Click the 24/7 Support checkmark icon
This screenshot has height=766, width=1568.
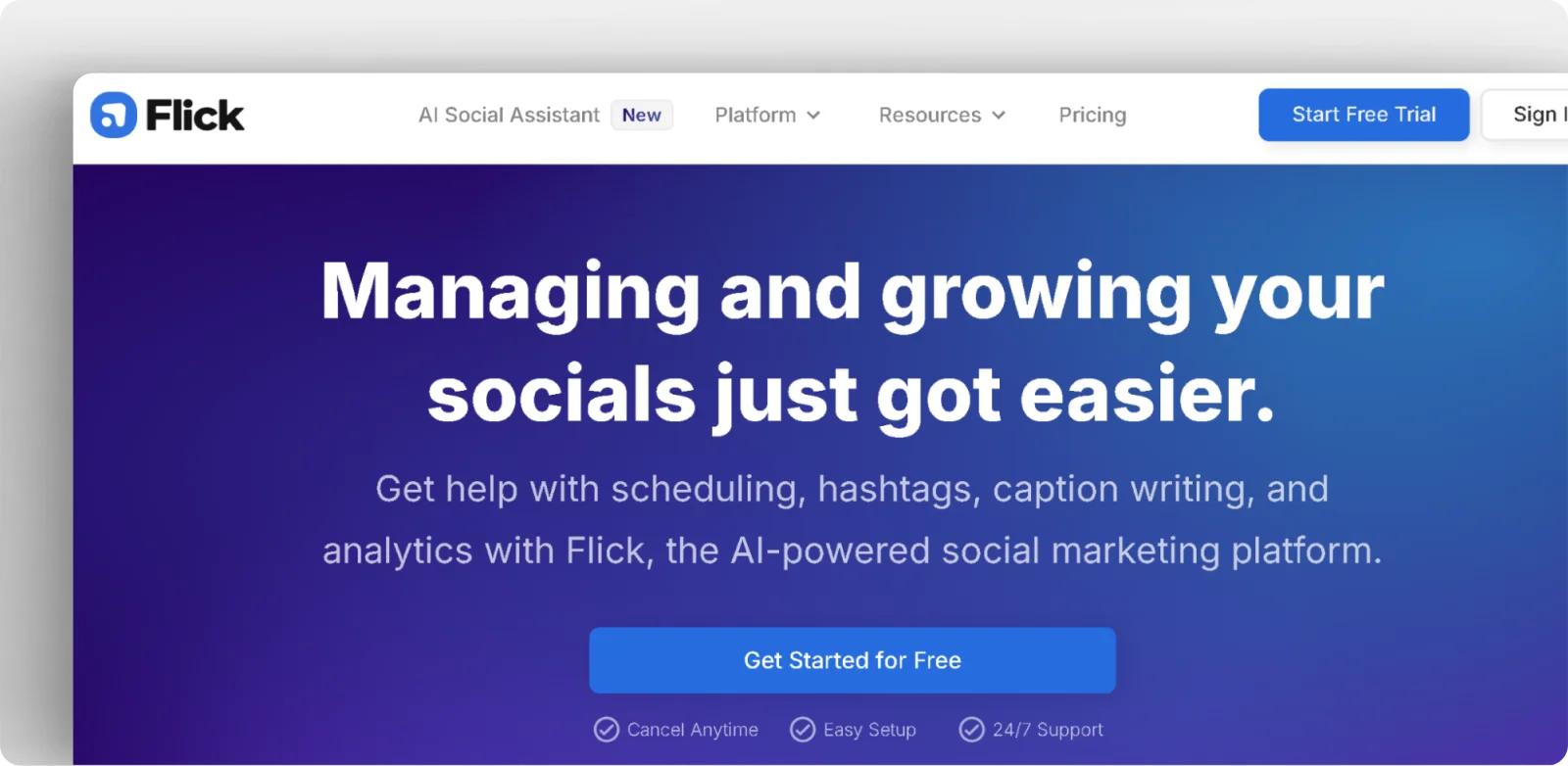(971, 729)
